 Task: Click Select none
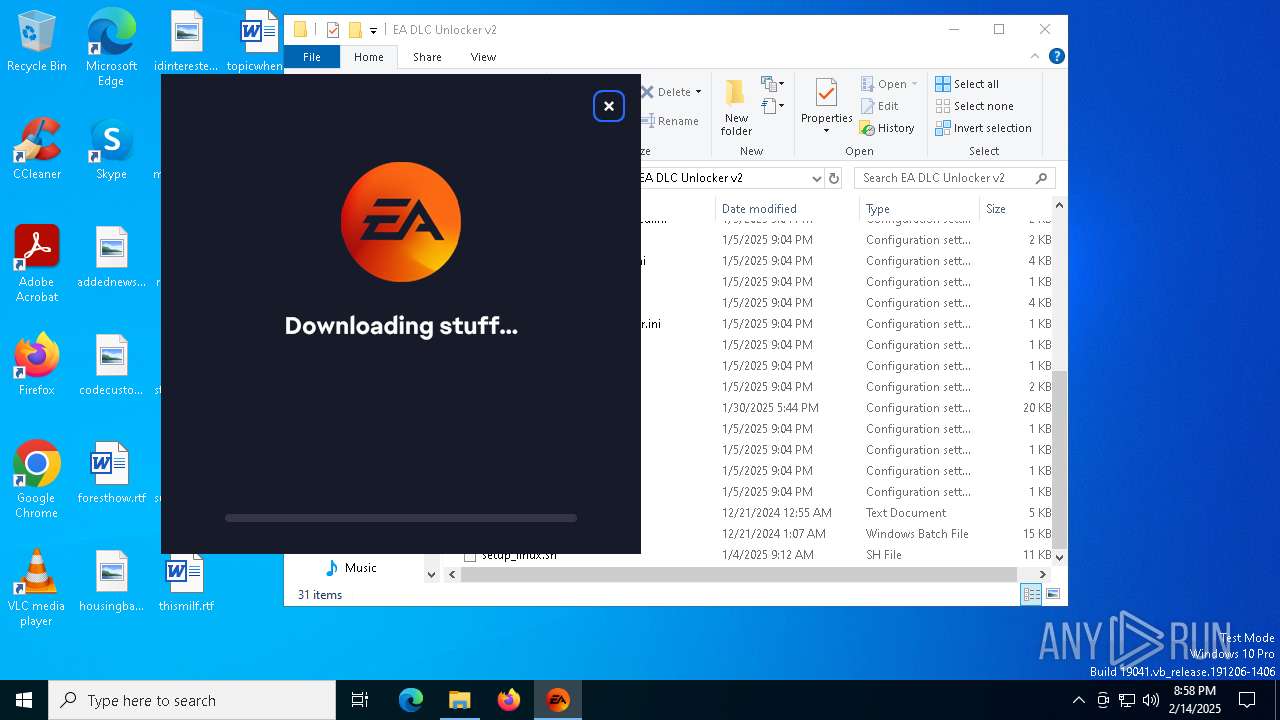coord(975,106)
